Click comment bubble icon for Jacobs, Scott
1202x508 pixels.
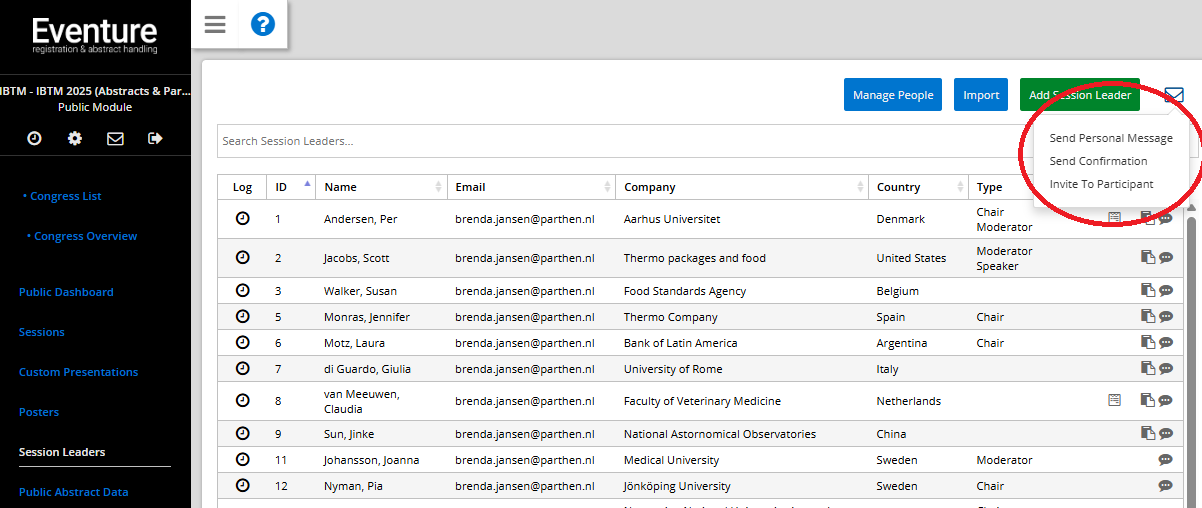coord(1166,258)
